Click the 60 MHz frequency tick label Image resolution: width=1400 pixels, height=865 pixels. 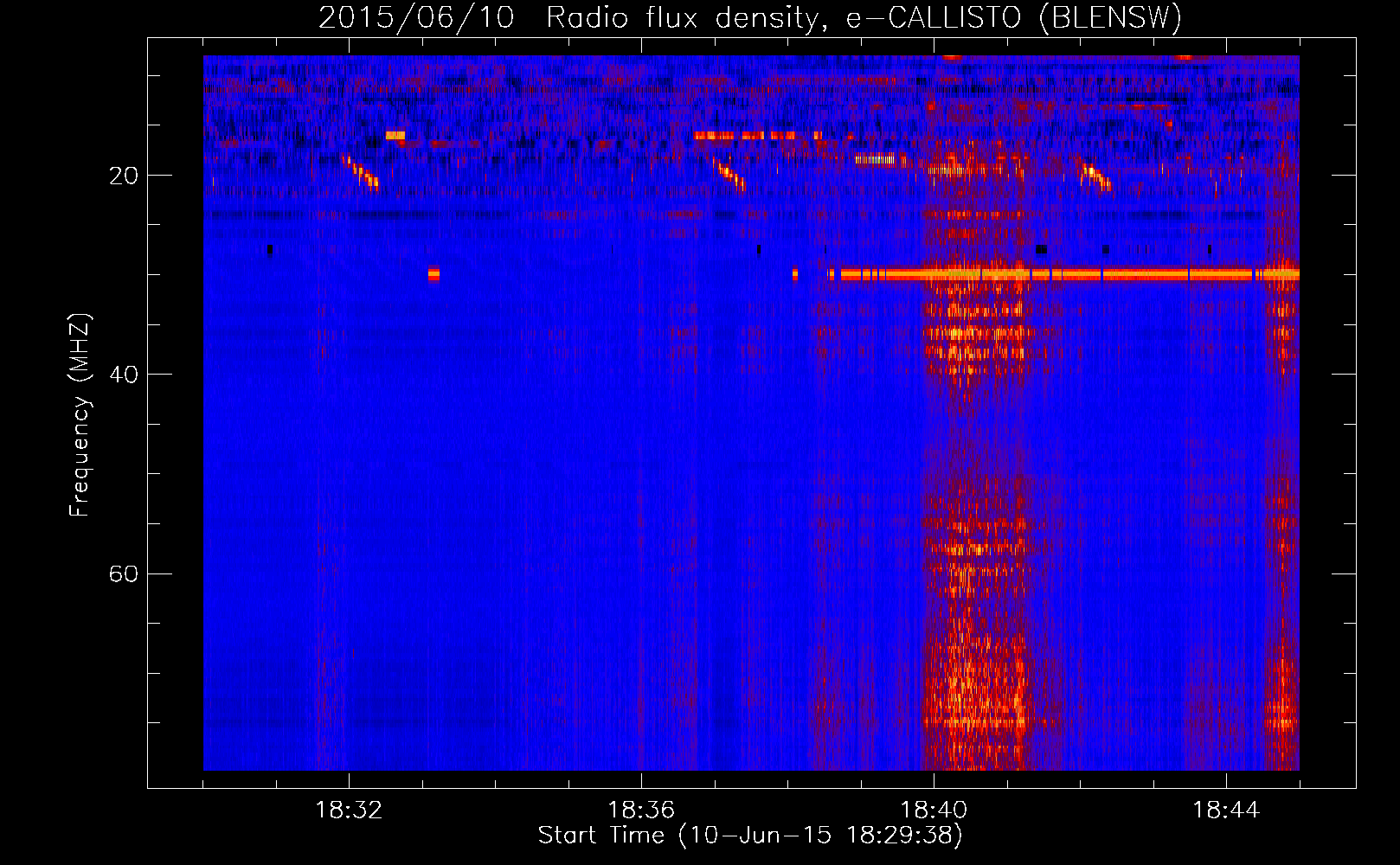(x=124, y=573)
